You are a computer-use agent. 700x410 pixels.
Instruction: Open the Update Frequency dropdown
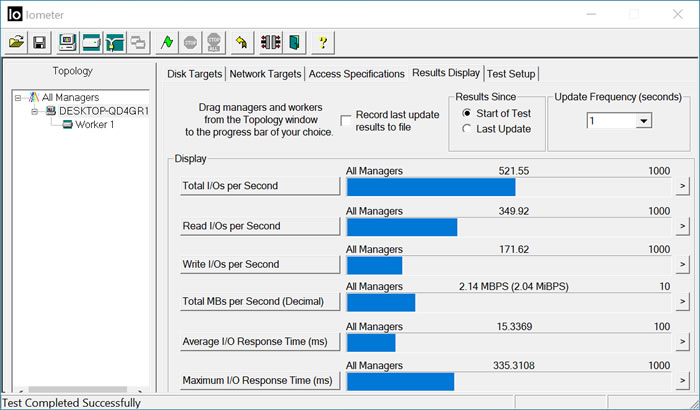click(x=643, y=121)
